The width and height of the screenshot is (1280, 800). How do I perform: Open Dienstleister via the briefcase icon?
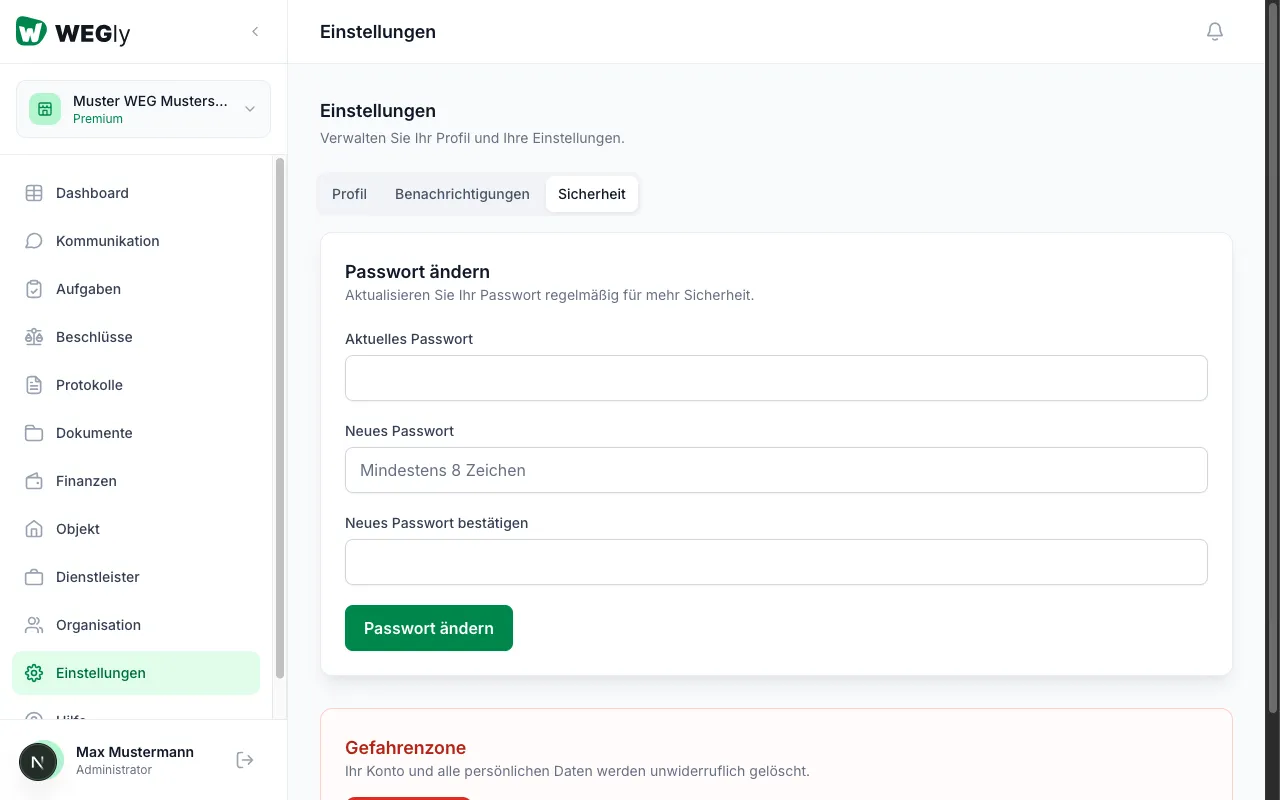pos(34,577)
